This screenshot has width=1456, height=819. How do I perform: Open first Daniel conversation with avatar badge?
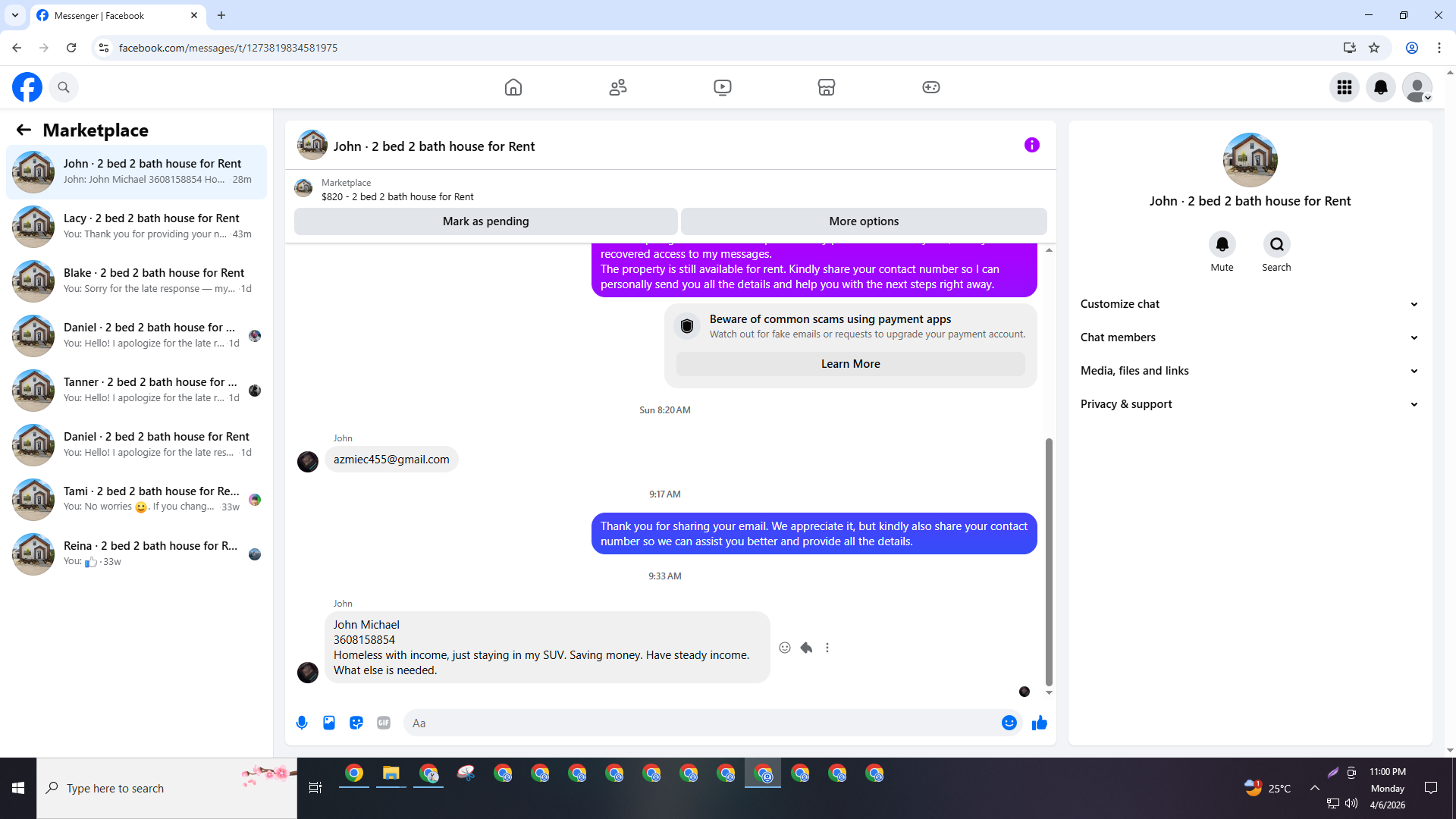(136, 336)
